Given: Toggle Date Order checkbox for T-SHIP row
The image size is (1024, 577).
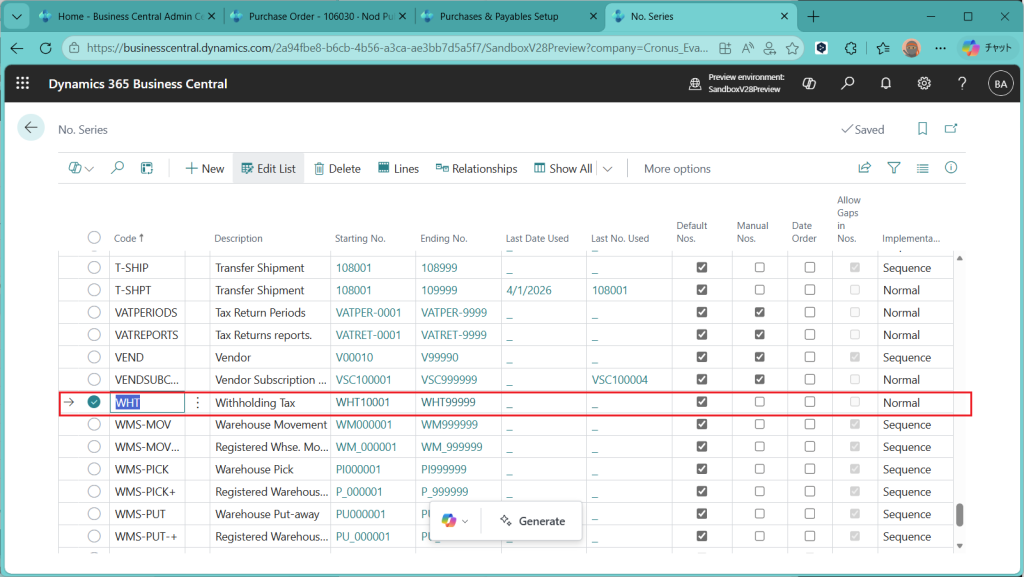Looking at the screenshot, I should tap(809, 268).
